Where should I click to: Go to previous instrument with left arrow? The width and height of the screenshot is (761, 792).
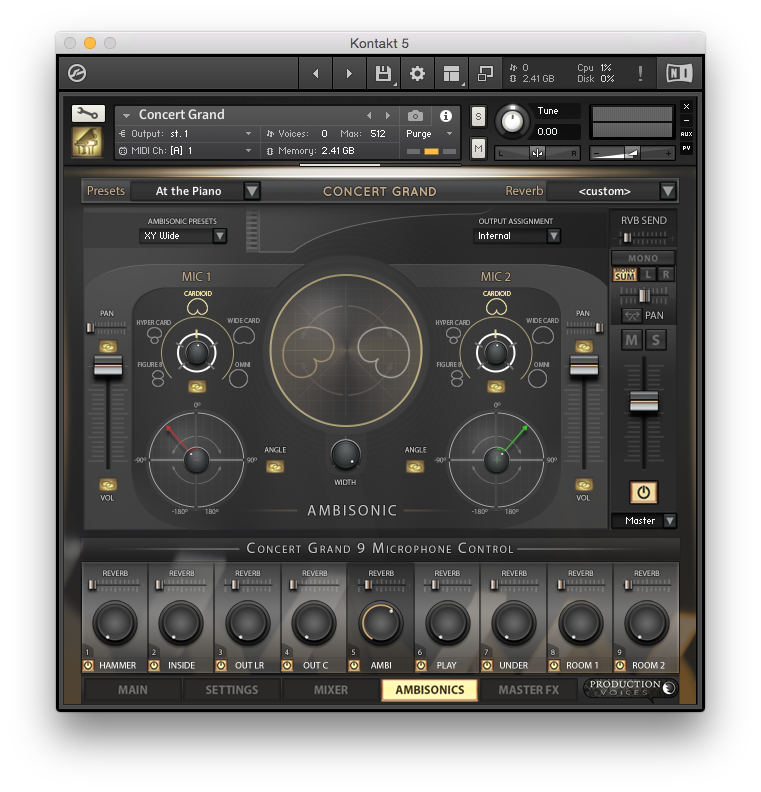[316, 74]
